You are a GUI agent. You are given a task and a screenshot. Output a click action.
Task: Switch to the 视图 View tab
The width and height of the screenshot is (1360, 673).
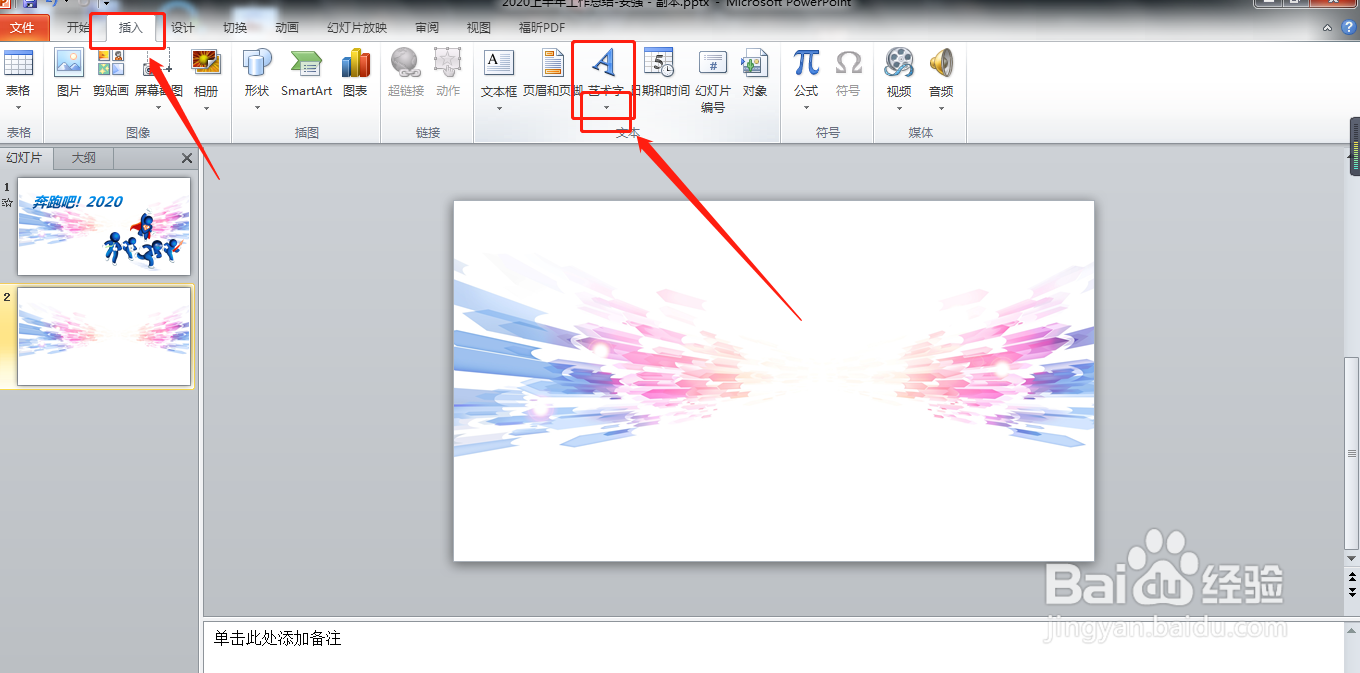pos(479,28)
